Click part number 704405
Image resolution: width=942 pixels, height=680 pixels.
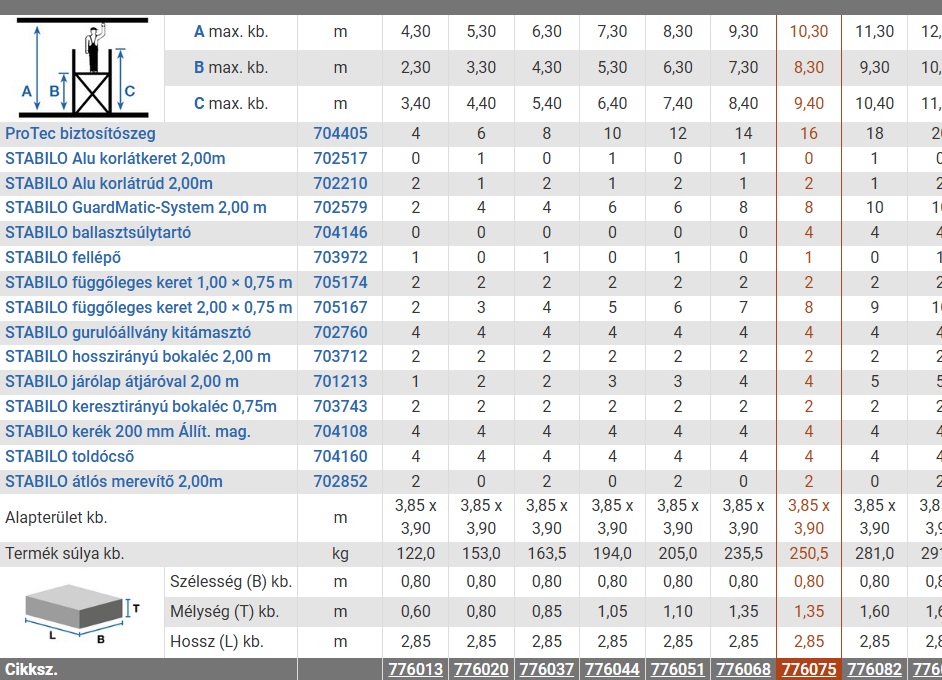[x=340, y=133]
